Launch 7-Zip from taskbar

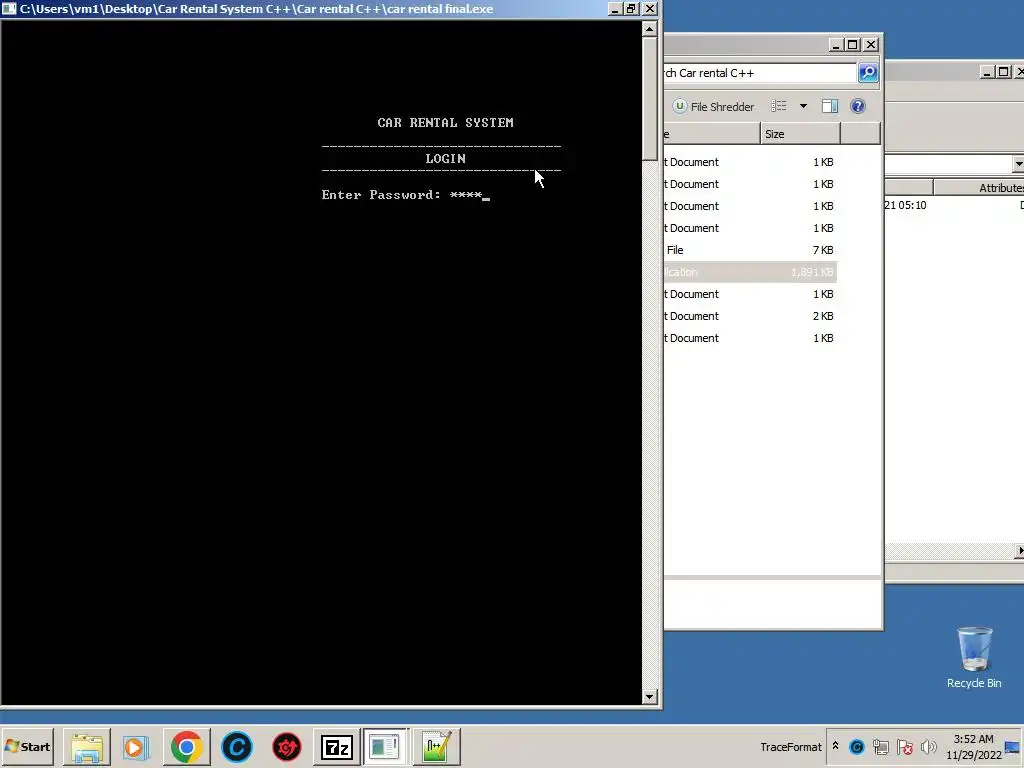click(x=337, y=746)
